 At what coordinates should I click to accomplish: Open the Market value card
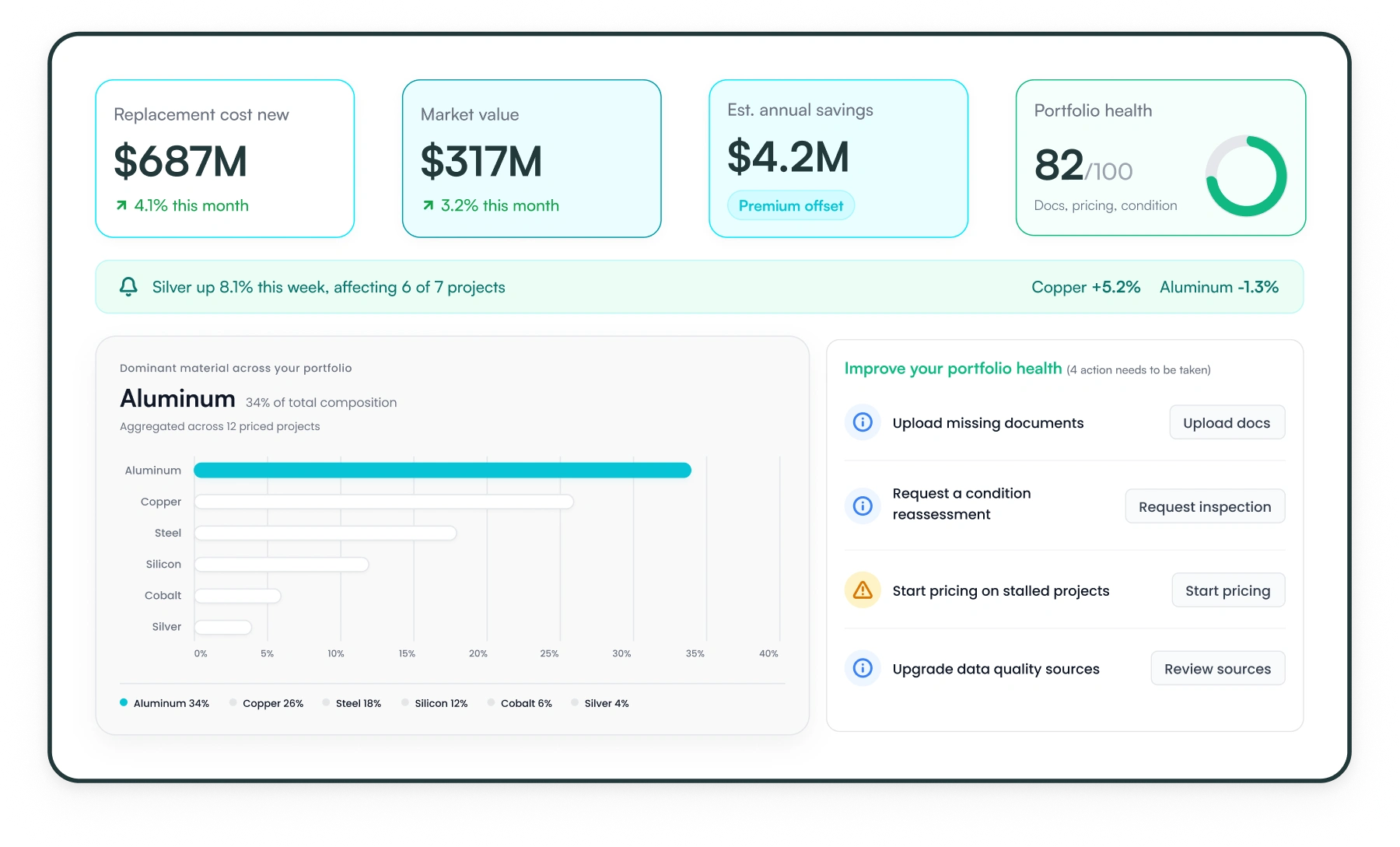coord(531,159)
